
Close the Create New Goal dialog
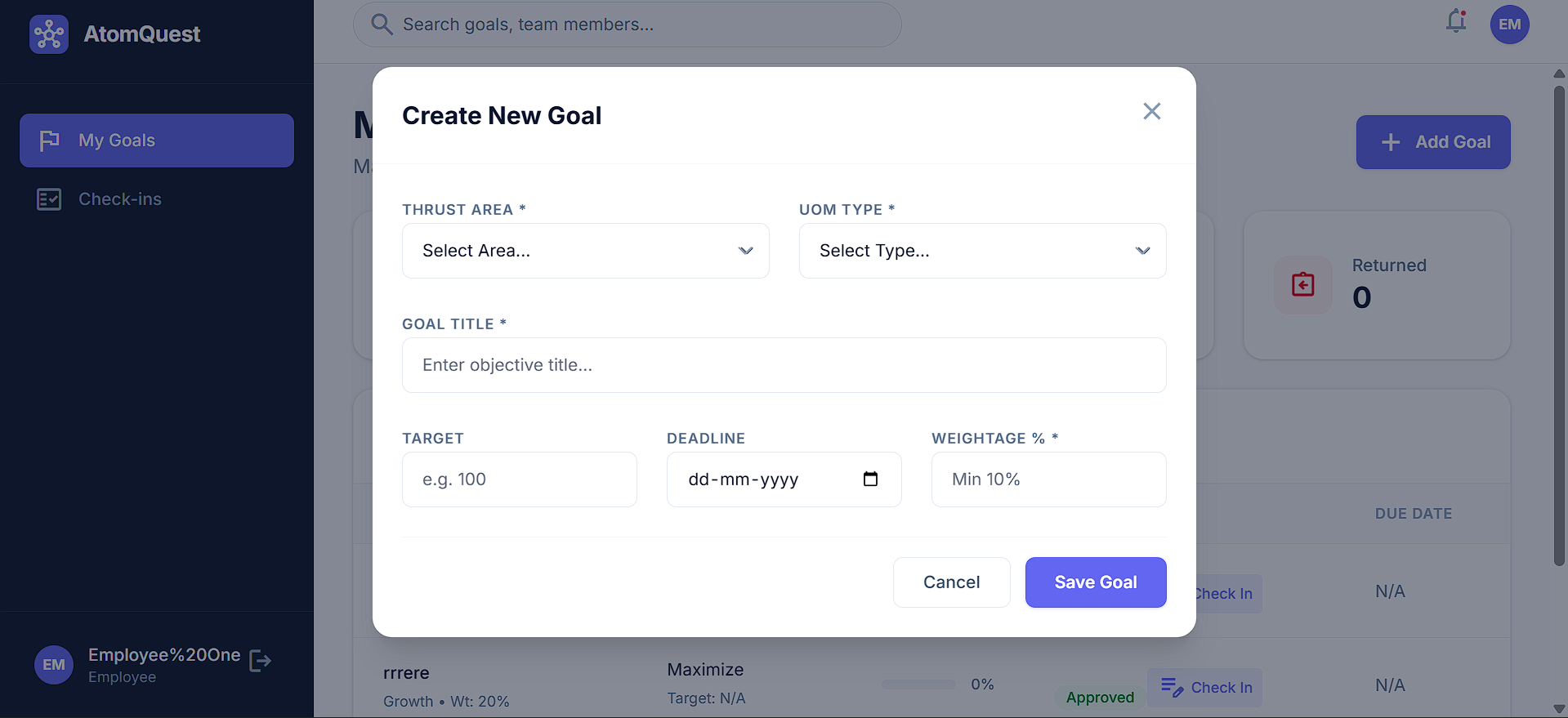[x=1152, y=111]
